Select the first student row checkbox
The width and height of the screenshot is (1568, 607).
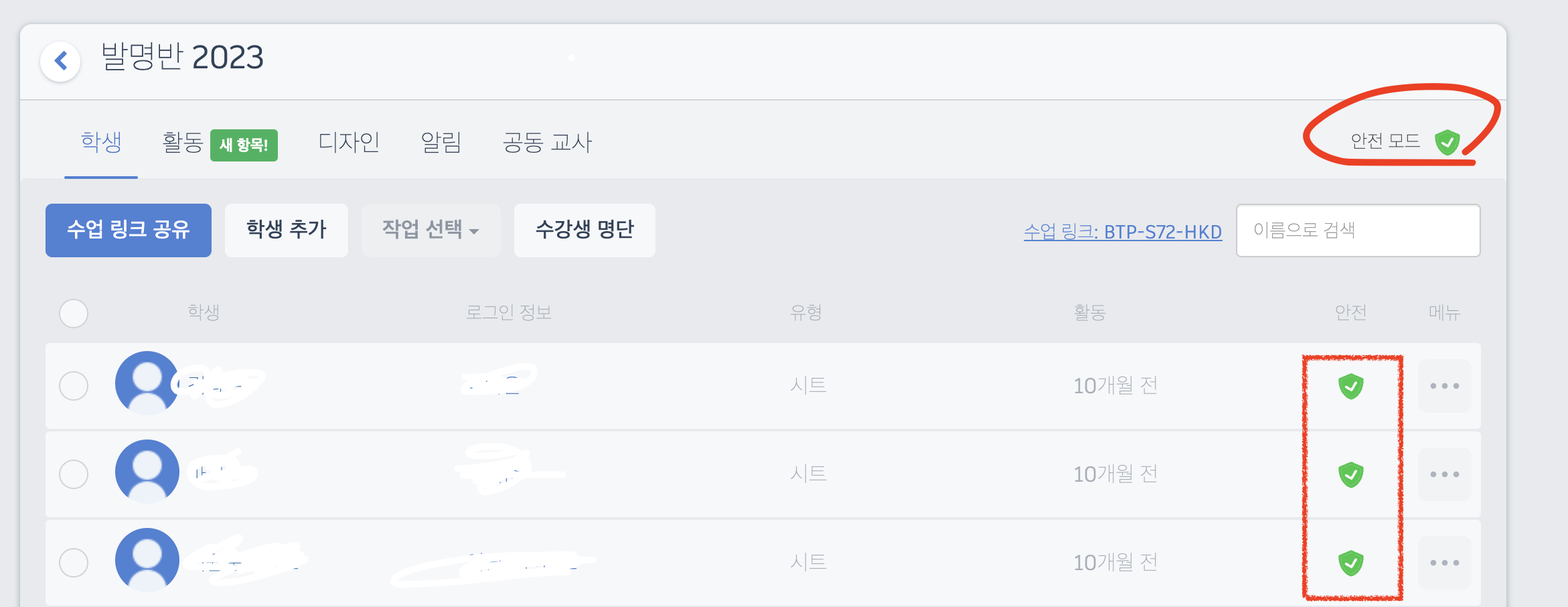74,386
